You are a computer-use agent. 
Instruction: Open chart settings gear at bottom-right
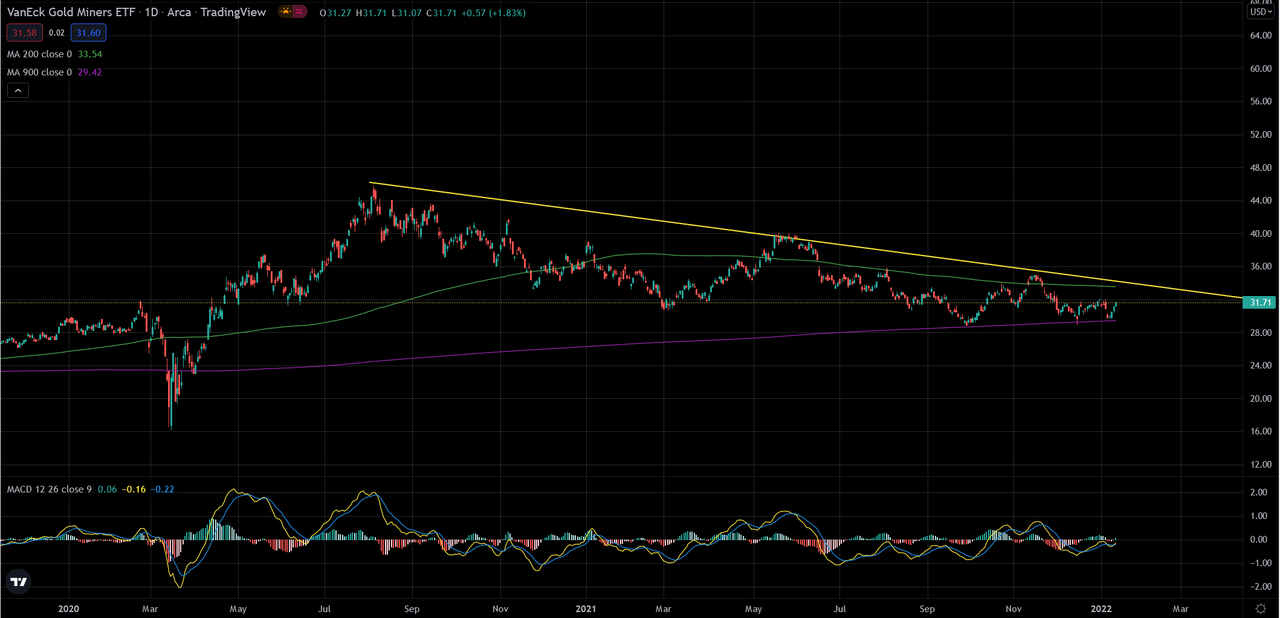click(x=1261, y=608)
